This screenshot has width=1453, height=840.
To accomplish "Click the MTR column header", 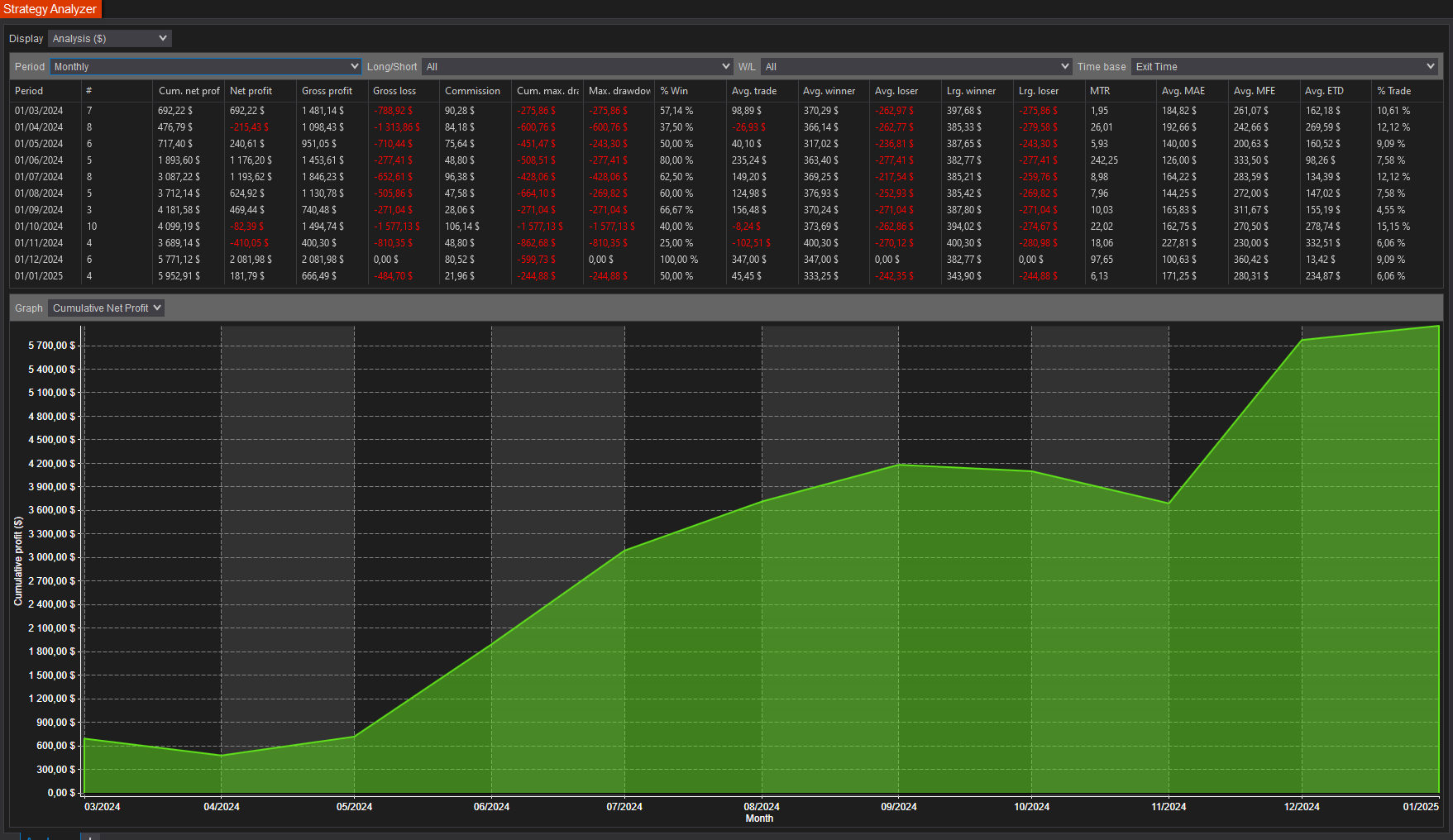I will pyautogui.click(x=1121, y=91).
